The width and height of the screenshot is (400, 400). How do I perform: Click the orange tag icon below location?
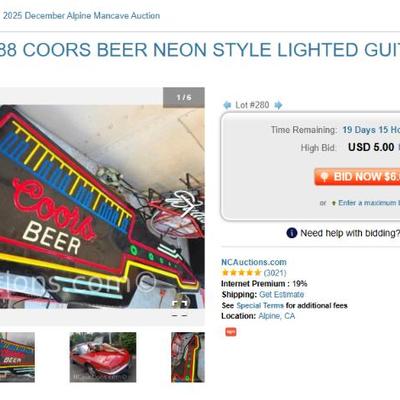coord(231,332)
